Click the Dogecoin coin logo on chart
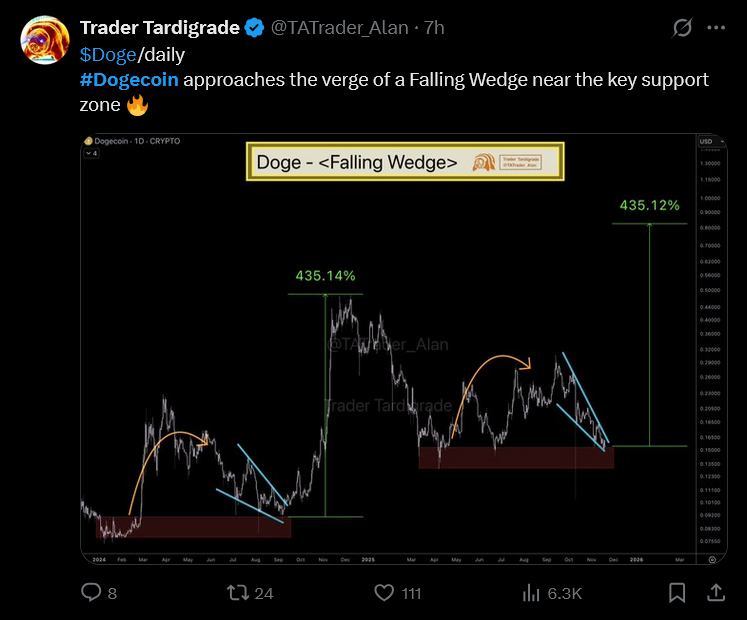 88,141
